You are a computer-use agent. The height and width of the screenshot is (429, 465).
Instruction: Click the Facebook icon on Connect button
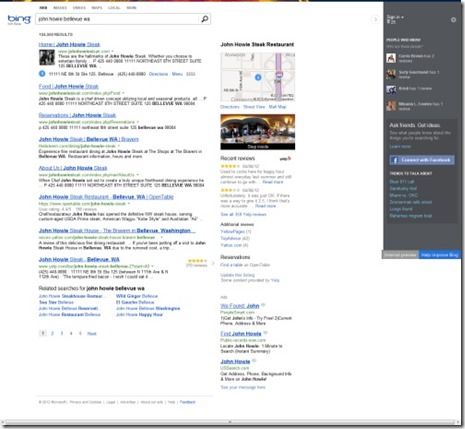395,160
